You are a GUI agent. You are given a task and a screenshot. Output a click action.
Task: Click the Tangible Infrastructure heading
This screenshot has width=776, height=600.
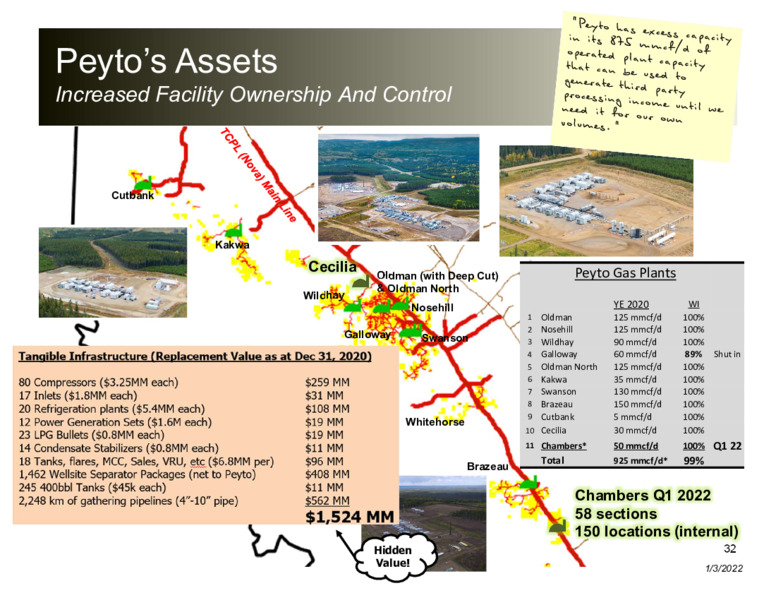pos(195,356)
